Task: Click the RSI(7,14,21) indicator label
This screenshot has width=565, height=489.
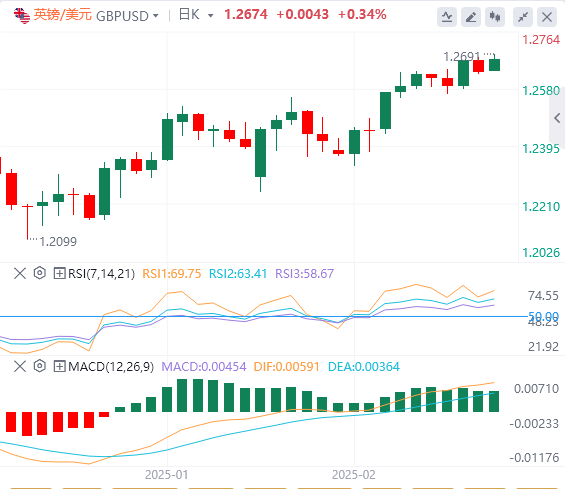Action: [101, 274]
